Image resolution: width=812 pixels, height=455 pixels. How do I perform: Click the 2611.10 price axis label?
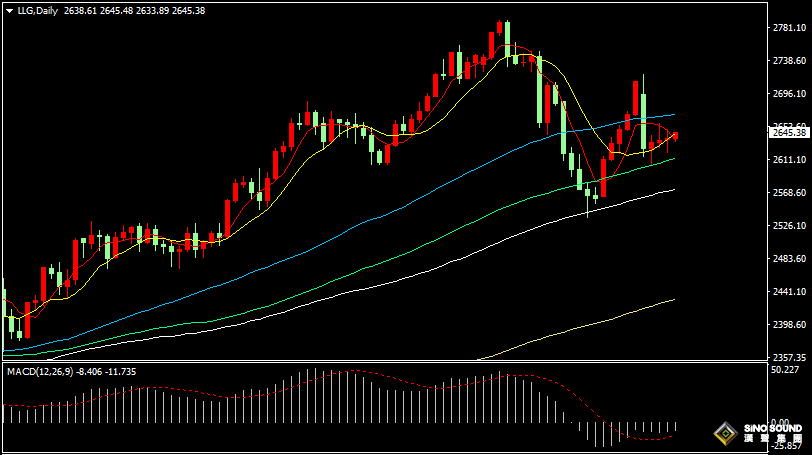coord(789,160)
